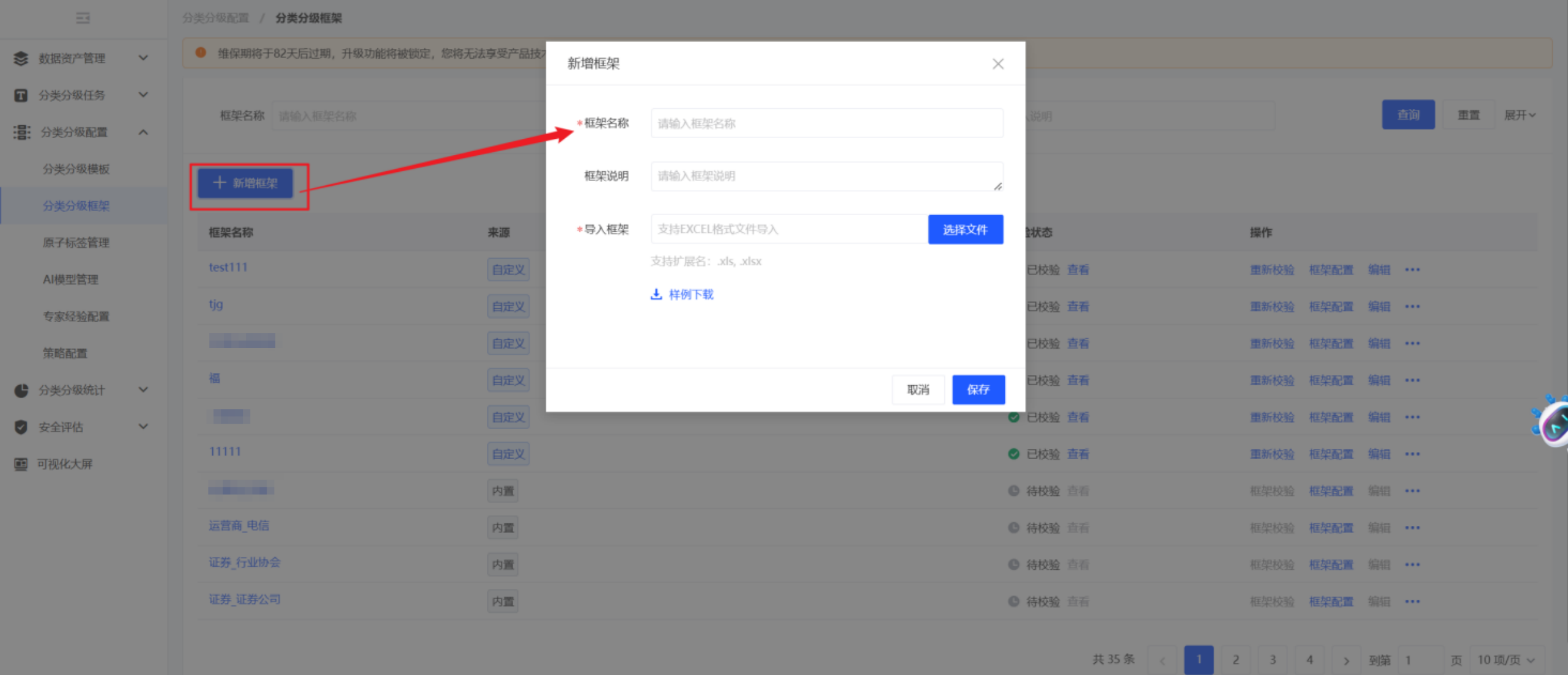Go to page 3
Viewport: 1568px width, 675px height.
pyautogui.click(x=1273, y=660)
